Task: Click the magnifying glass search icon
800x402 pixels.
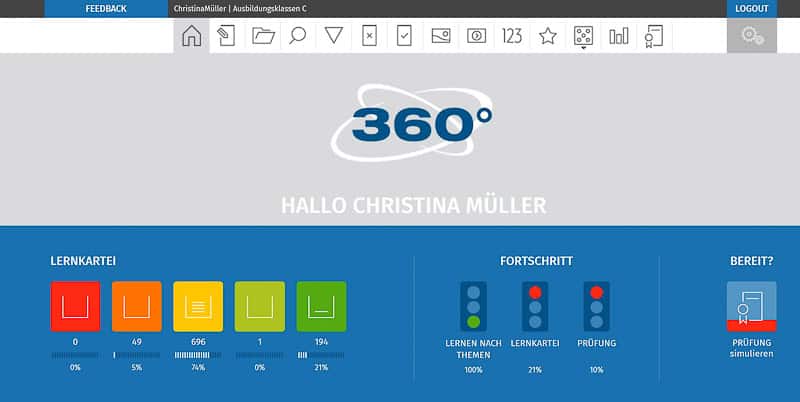Action: click(x=298, y=36)
